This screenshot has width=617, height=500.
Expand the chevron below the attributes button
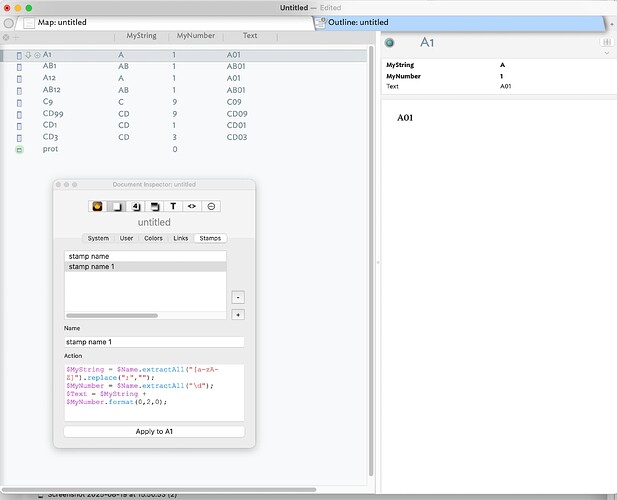(607, 53)
